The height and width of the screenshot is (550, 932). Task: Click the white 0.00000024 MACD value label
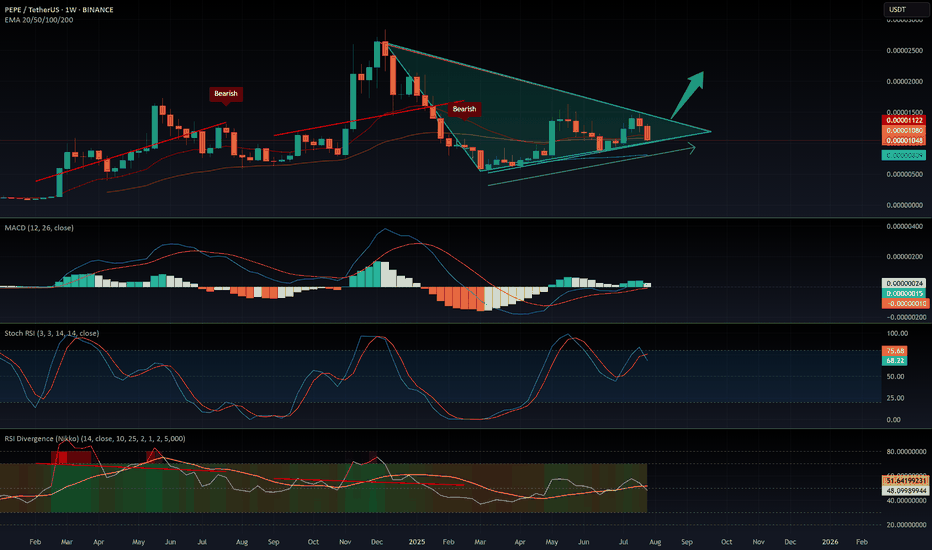(x=904, y=284)
